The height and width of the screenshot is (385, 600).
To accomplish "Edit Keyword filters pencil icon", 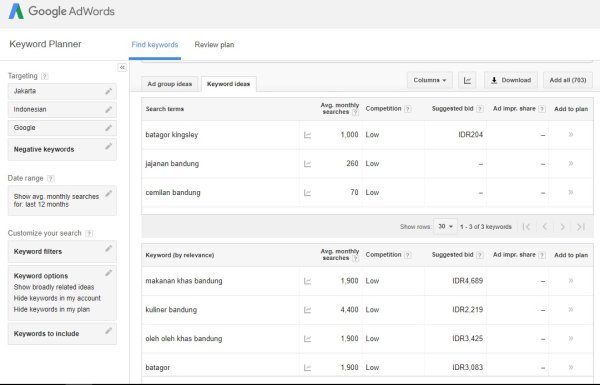I will (109, 249).
